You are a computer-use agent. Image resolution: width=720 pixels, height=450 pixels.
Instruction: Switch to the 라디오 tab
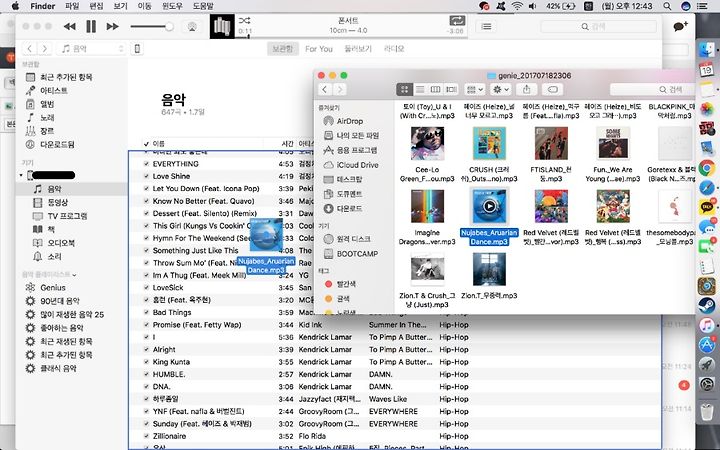click(x=394, y=49)
